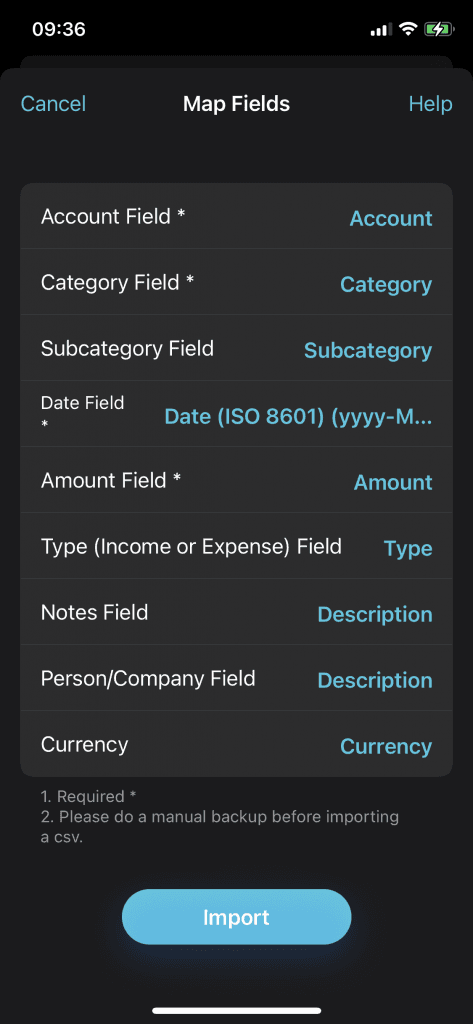Cancel the Map Fields dialog
This screenshot has height=1024, width=473.
[x=53, y=104]
